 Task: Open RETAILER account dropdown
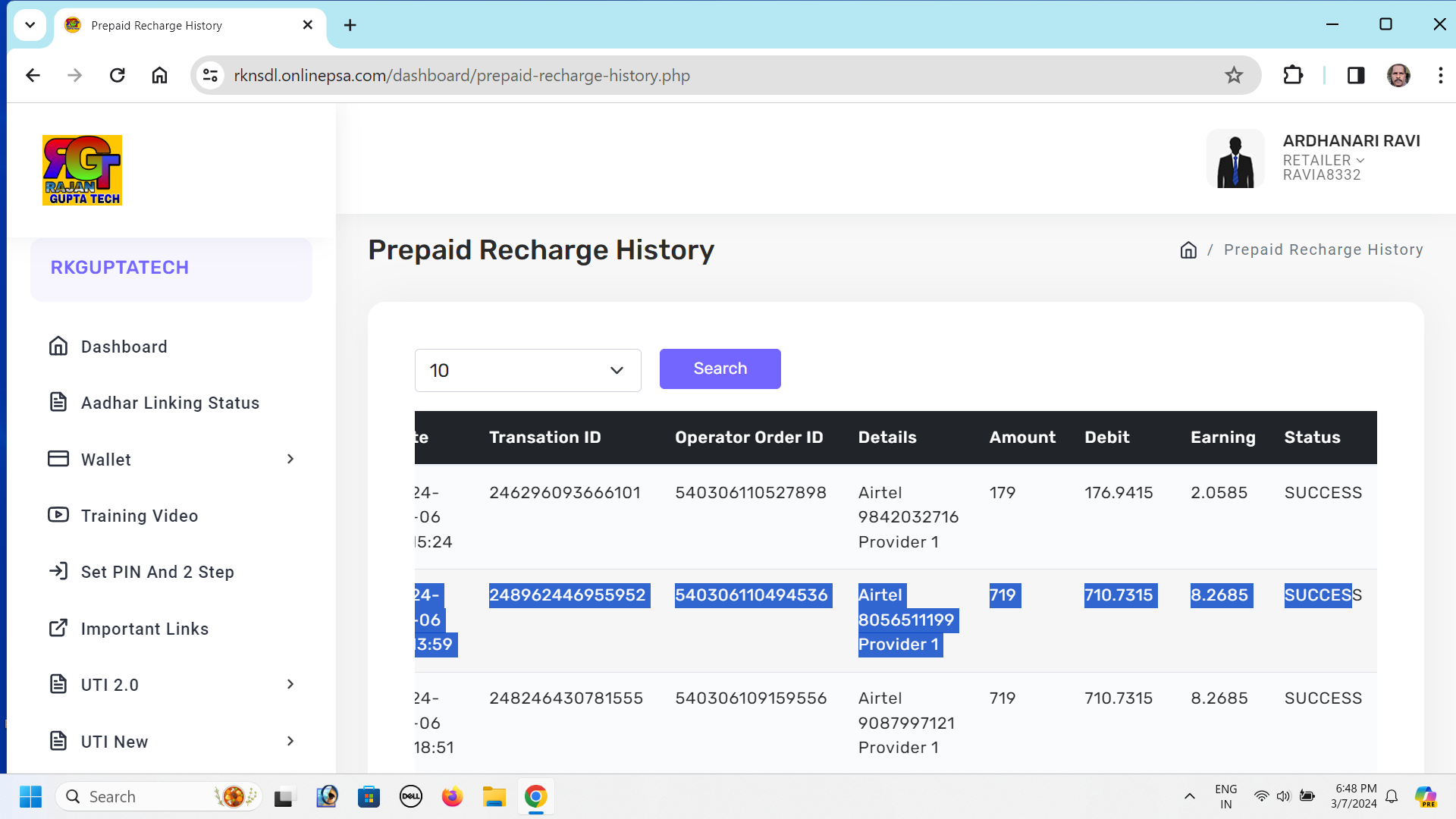coord(1323,160)
